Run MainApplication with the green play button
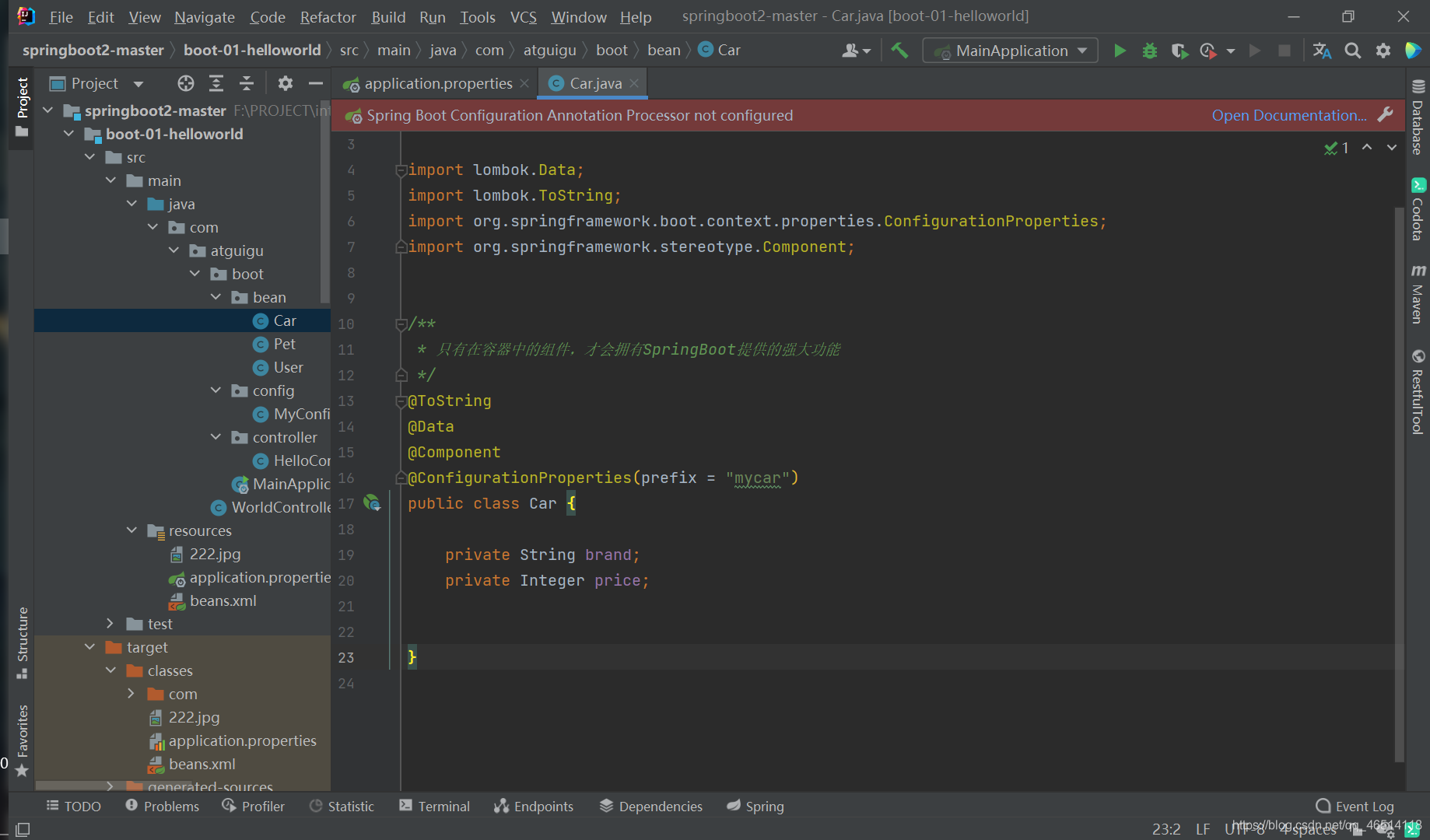The width and height of the screenshot is (1430, 840). pos(1120,51)
